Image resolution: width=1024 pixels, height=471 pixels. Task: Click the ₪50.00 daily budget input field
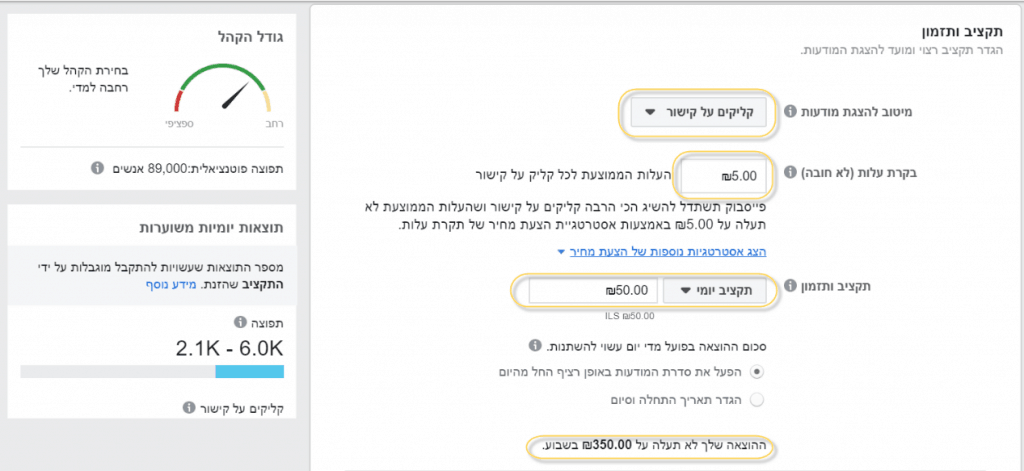(593, 291)
